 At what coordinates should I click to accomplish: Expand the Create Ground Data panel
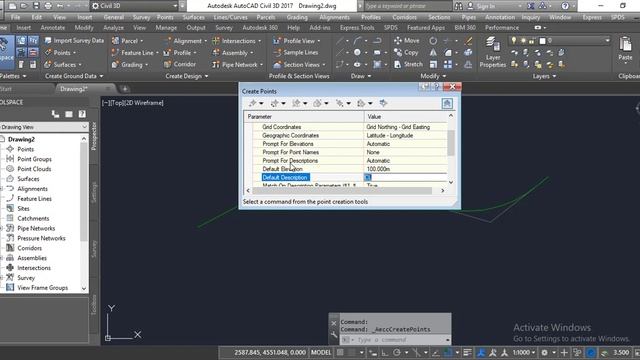pyautogui.click(x=74, y=76)
